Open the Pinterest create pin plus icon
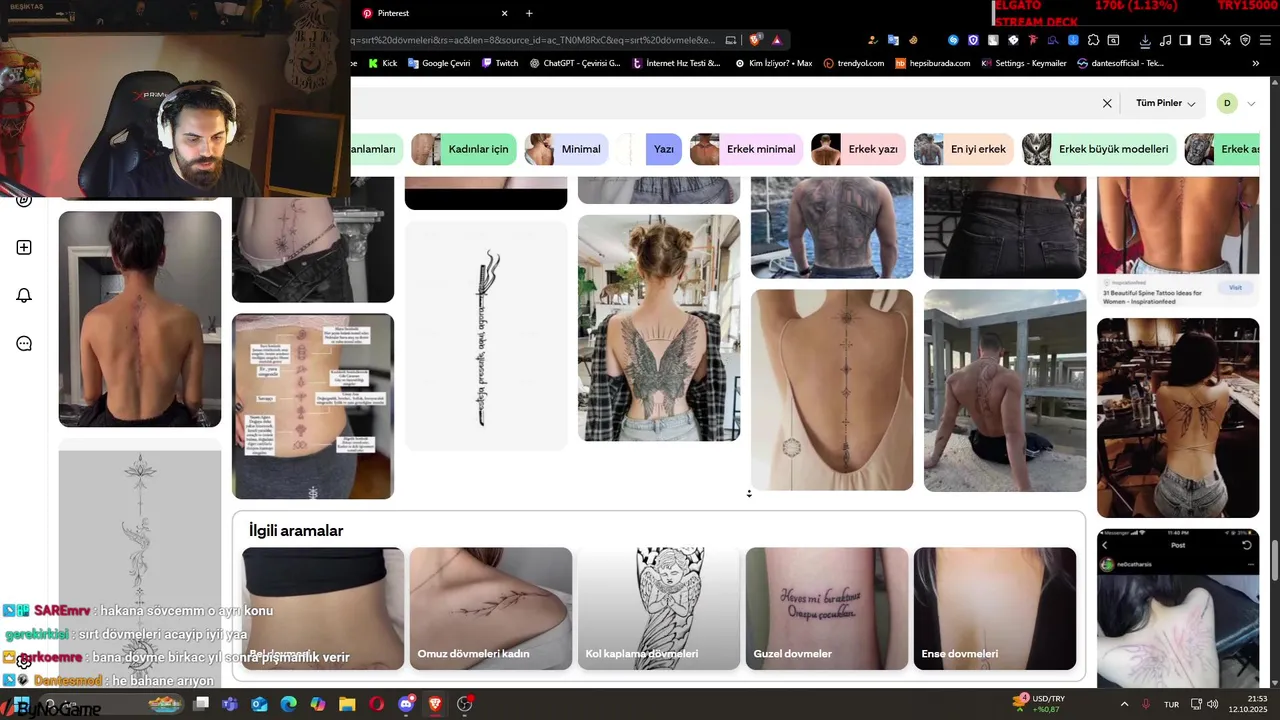 point(24,247)
